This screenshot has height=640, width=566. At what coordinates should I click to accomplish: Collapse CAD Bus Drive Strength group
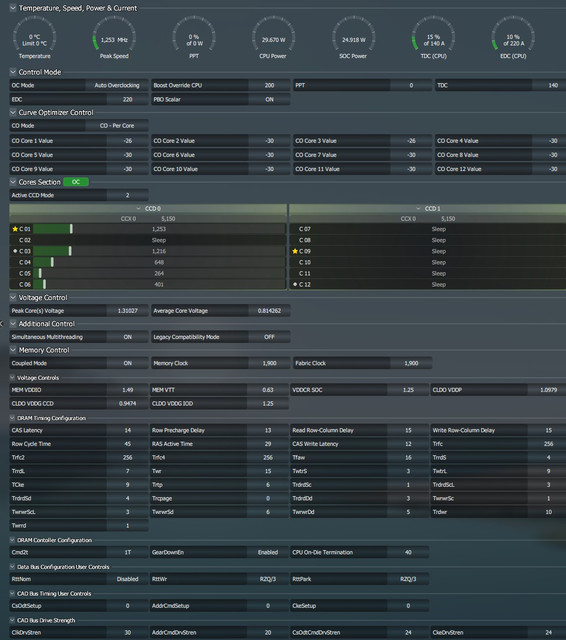pyautogui.click(x=12, y=620)
